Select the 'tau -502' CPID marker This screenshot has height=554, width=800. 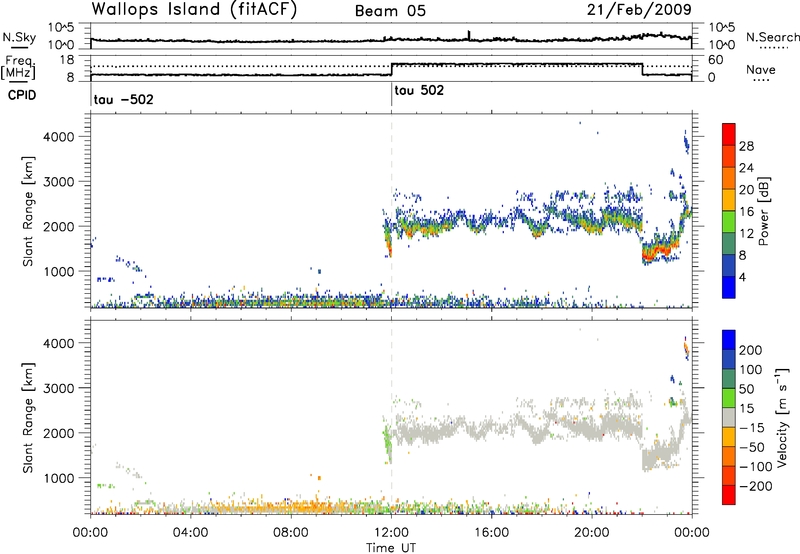(123, 99)
